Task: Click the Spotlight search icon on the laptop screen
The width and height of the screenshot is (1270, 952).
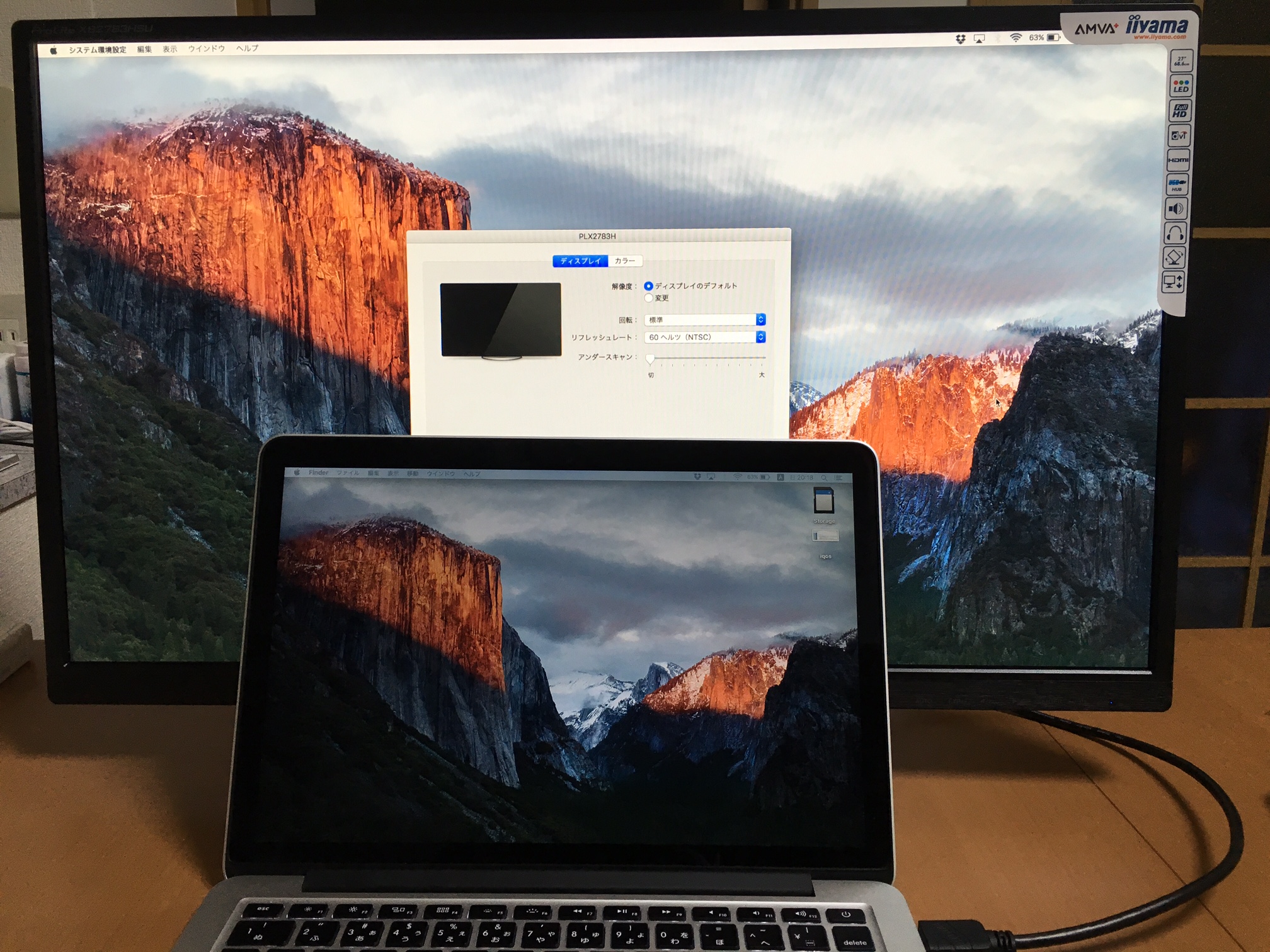Action: coord(824,478)
